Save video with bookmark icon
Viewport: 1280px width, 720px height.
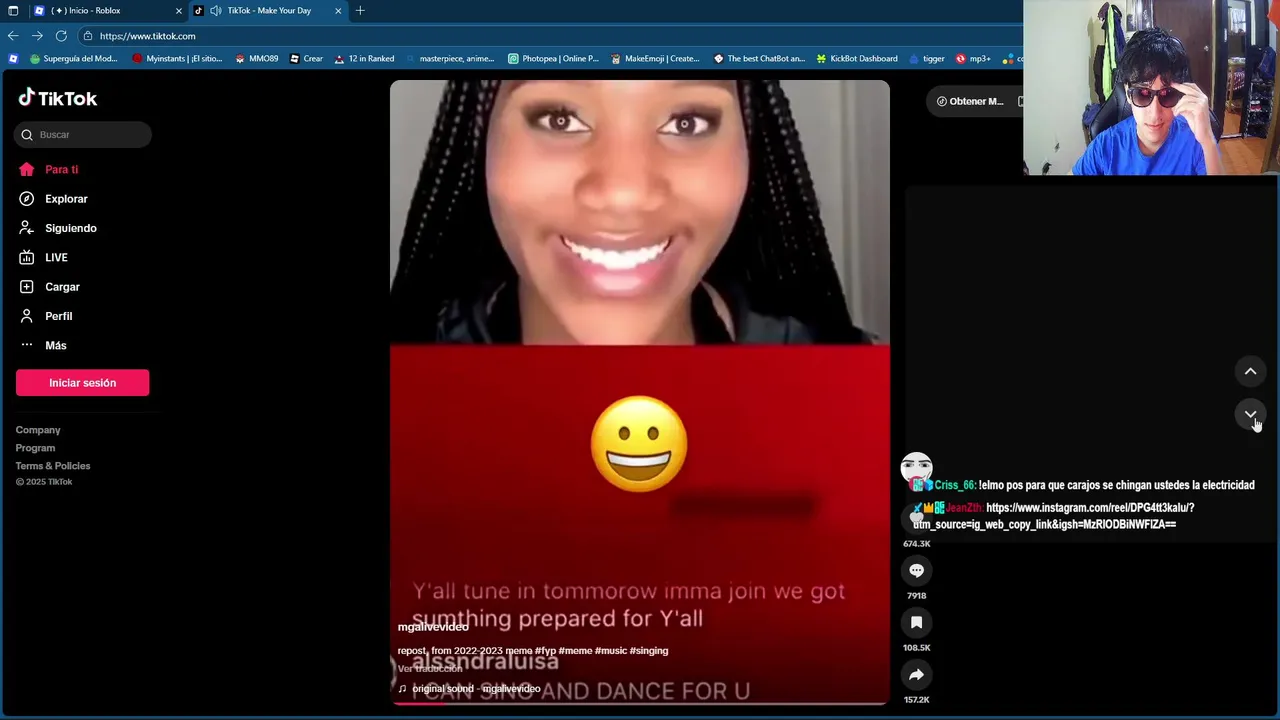click(916, 622)
